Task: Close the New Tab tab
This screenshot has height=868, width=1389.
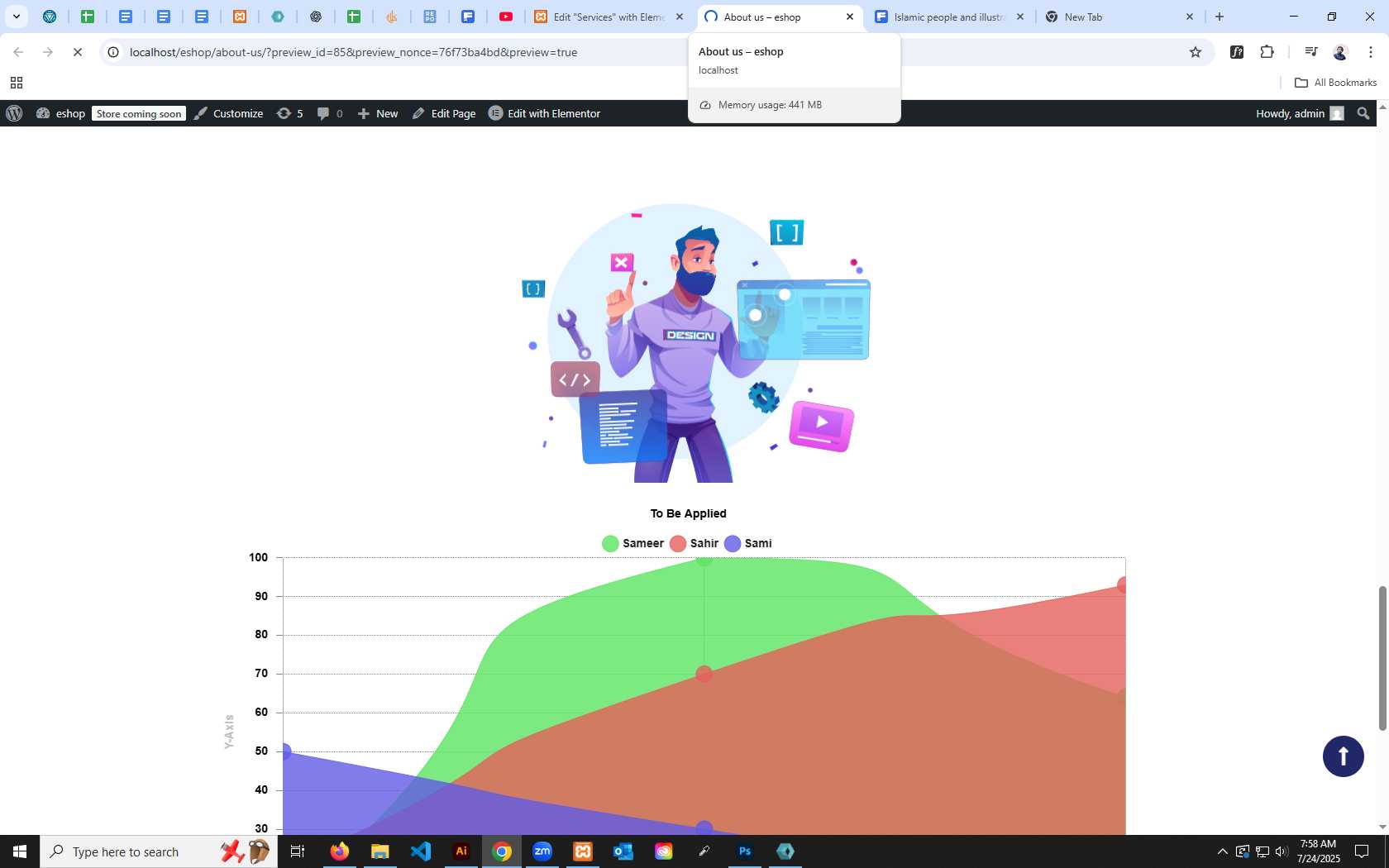Action: 1190,17
